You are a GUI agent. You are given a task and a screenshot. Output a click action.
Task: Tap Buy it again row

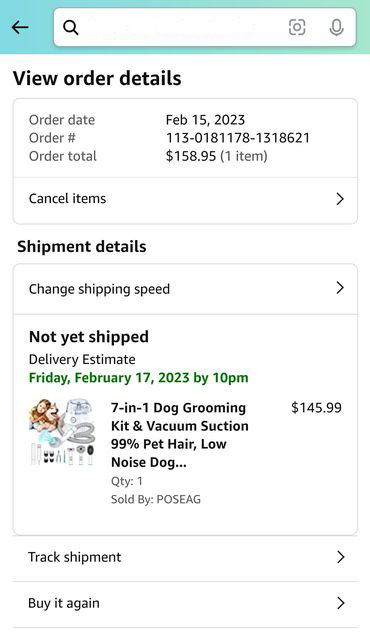click(x=185, y=603)
